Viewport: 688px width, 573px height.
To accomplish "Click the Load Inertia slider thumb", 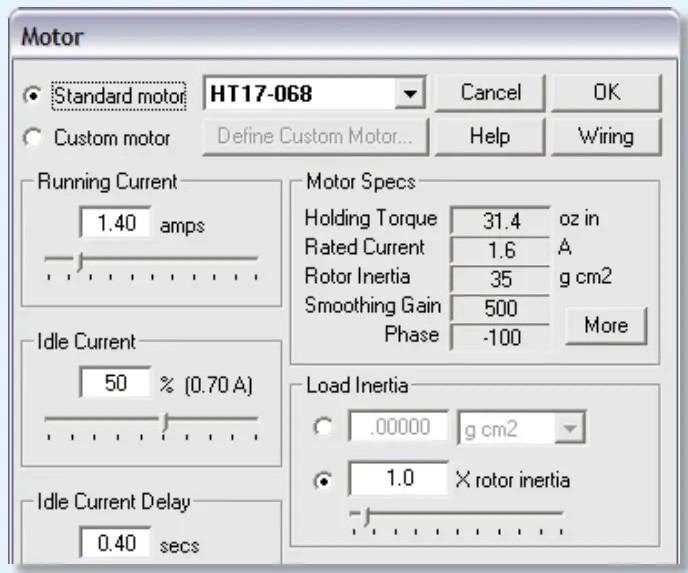I will tap(367, 517).
